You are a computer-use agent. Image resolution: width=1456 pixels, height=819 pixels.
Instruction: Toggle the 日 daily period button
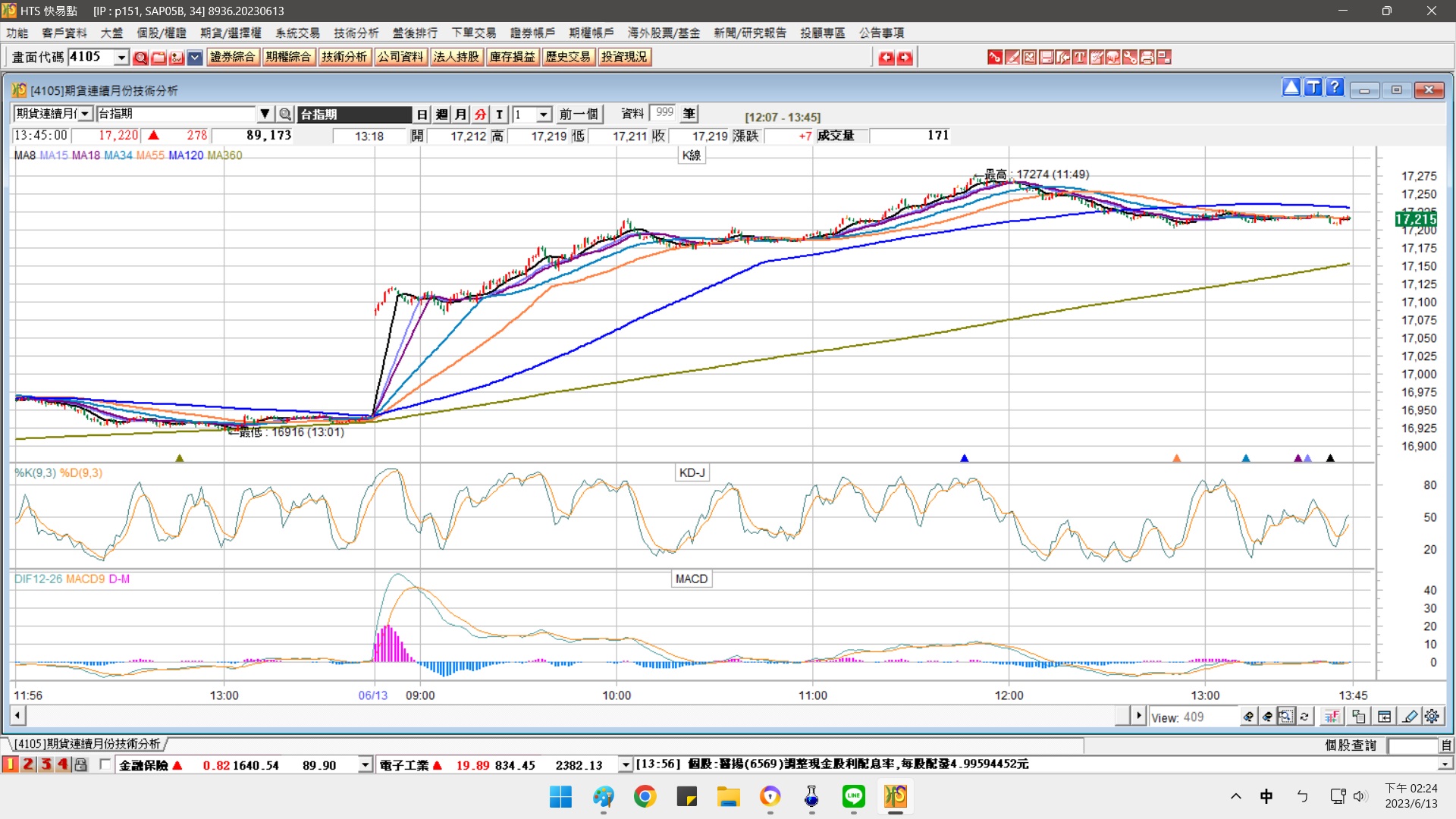[x=422, y=115]
